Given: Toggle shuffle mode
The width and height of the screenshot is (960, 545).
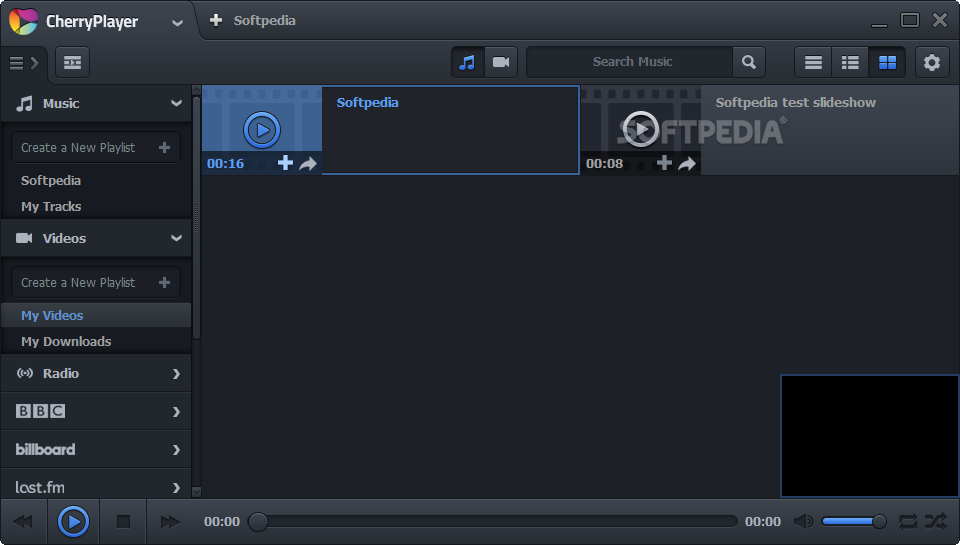Looking at the screenshot, I should 936,522.
